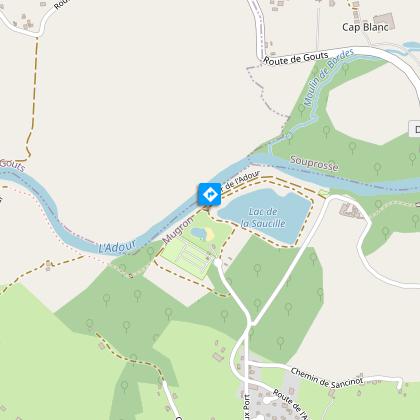
Task: Click the Gouts label at left edge
Action: pyautogui.click(x=12, y=165)
